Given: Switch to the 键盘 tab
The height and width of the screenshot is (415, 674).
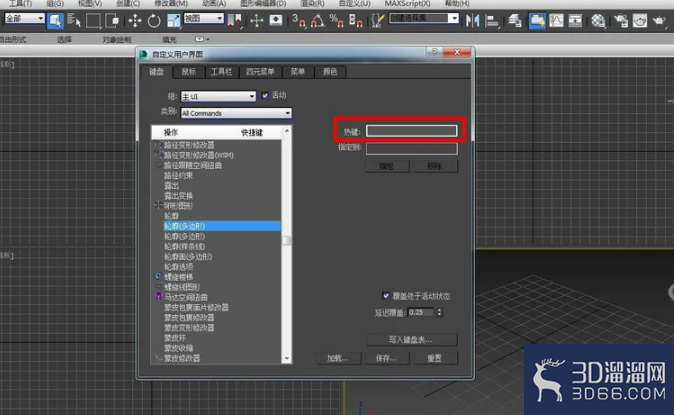Looking at the screenshot, I should pyautogui.click(x=156, y=71).
